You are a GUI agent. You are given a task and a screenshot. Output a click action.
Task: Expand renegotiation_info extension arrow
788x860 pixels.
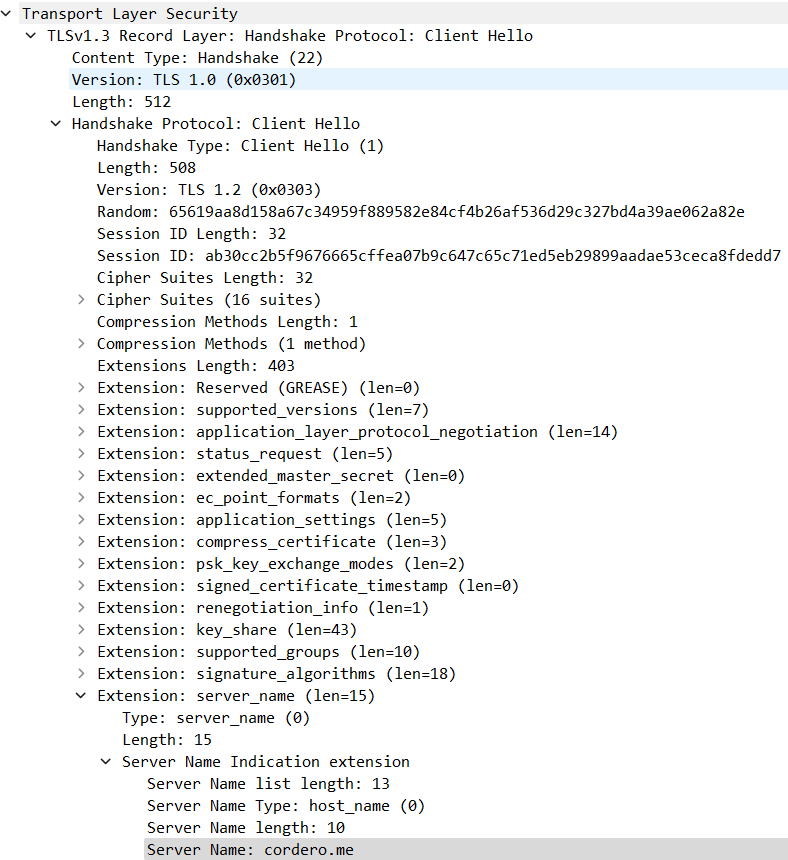click(x=81, y=607)
